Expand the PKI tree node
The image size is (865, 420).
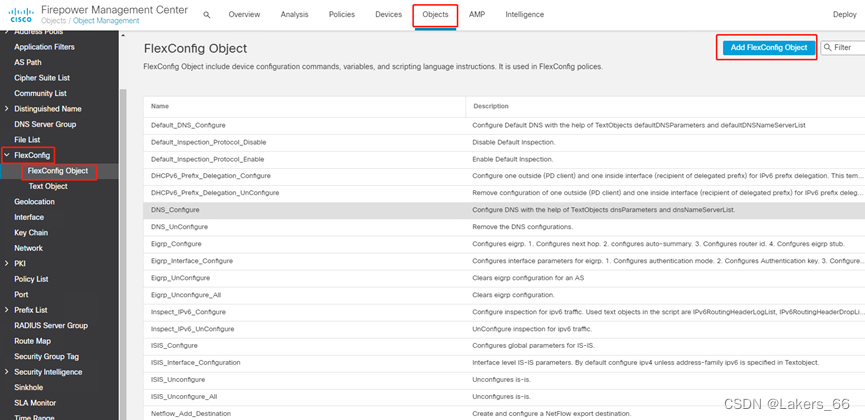6,263
